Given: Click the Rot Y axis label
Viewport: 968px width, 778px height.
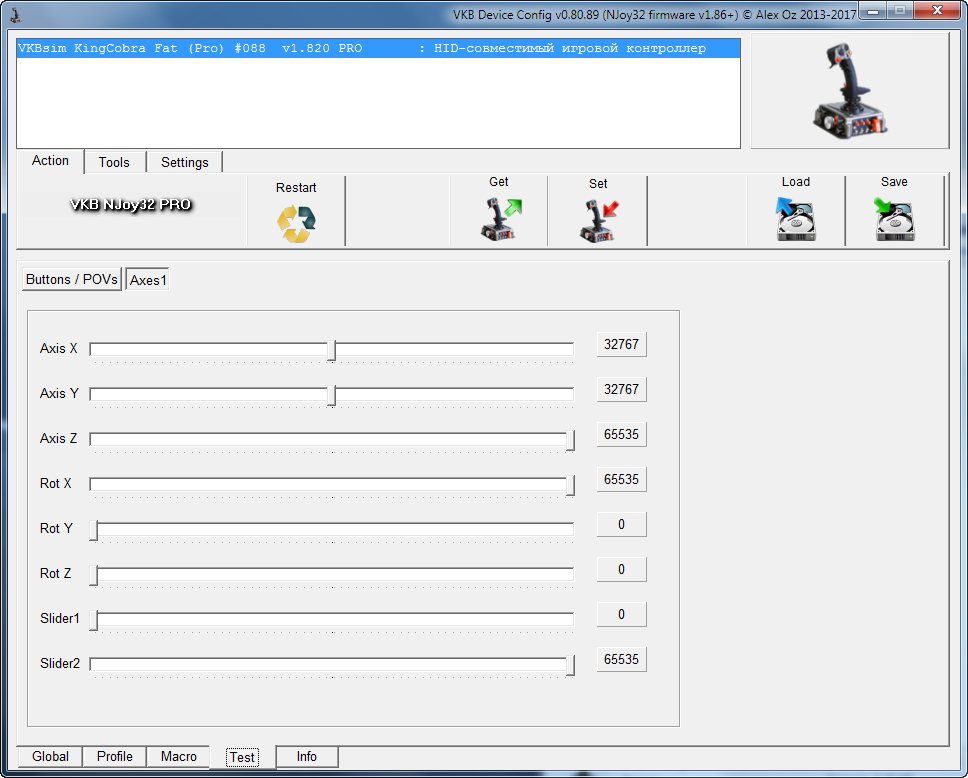Looking at the screenshot, I should coord(56,529).
